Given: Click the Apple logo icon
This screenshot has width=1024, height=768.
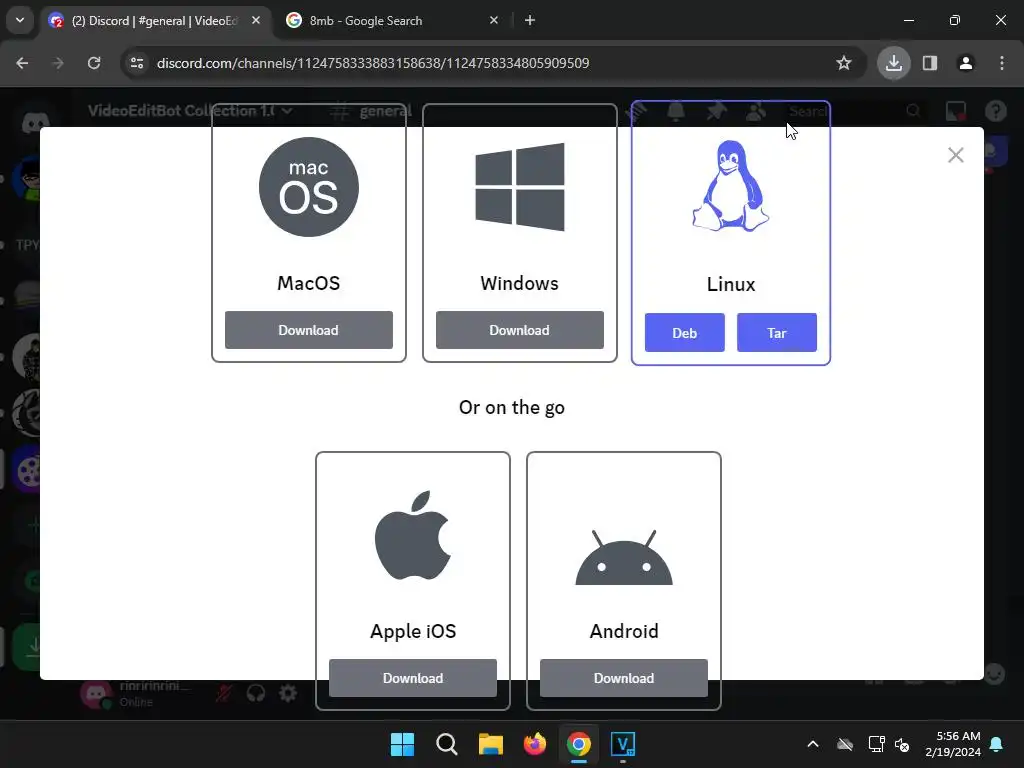Looking at the screenshot, I should click(413, 535).
